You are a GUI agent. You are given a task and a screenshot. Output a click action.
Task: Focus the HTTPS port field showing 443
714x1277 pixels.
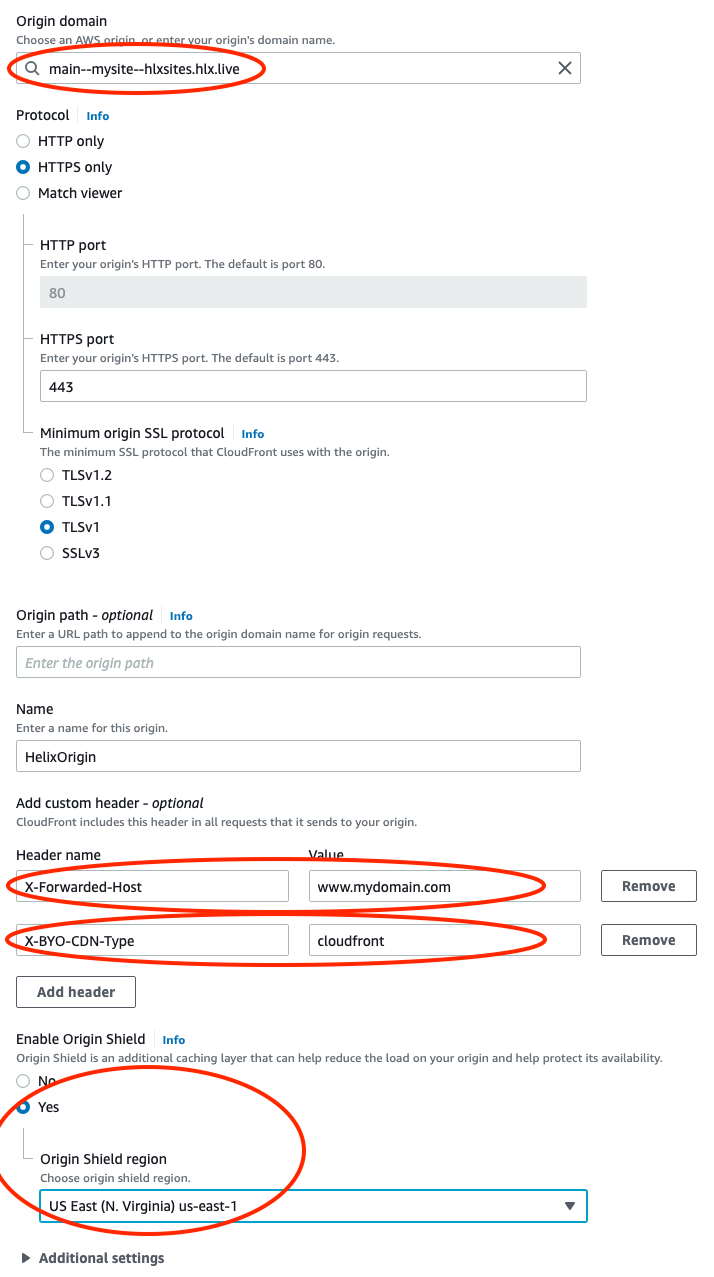coord(313,386)
